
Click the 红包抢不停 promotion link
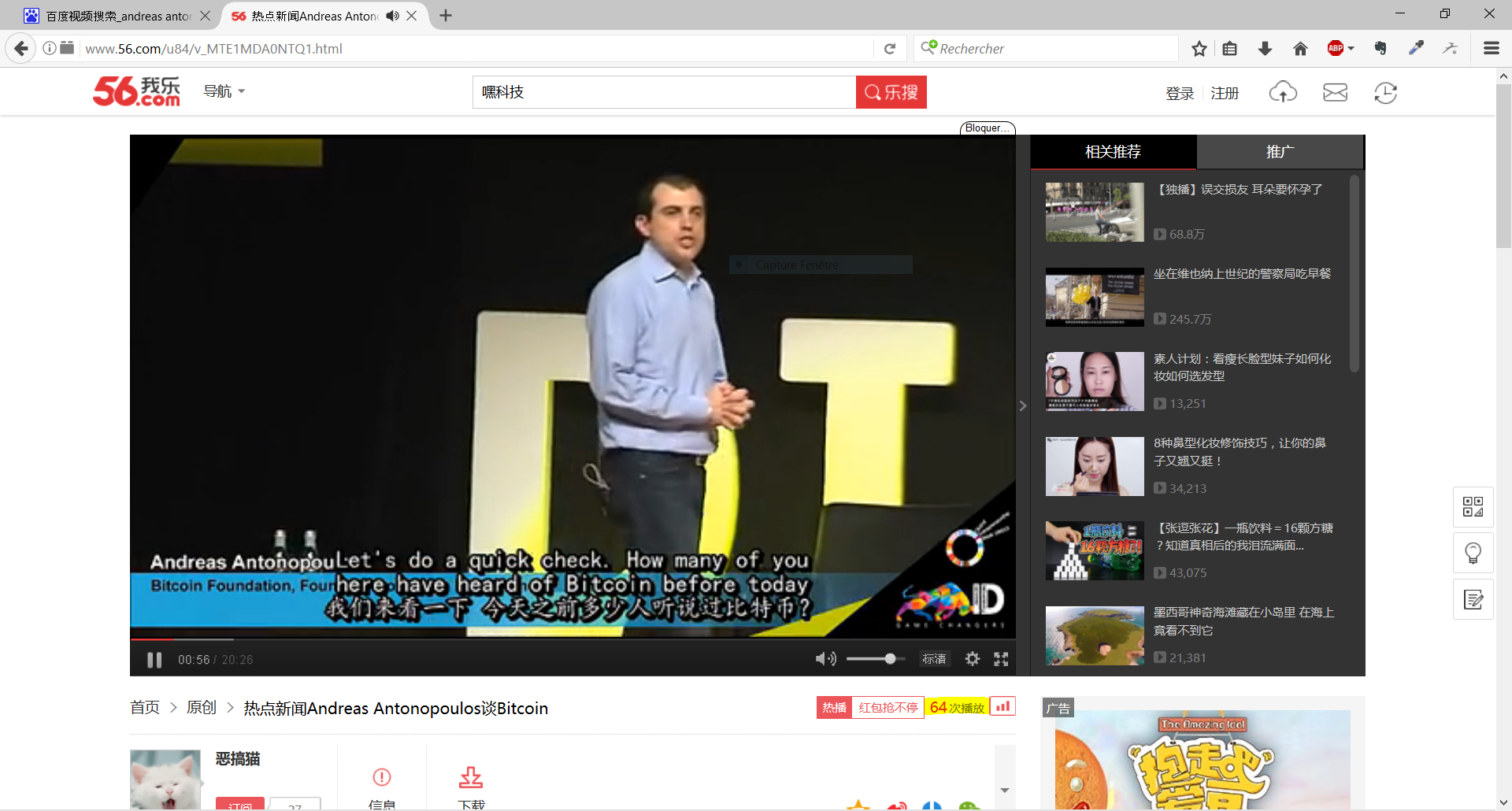(888, 708)
